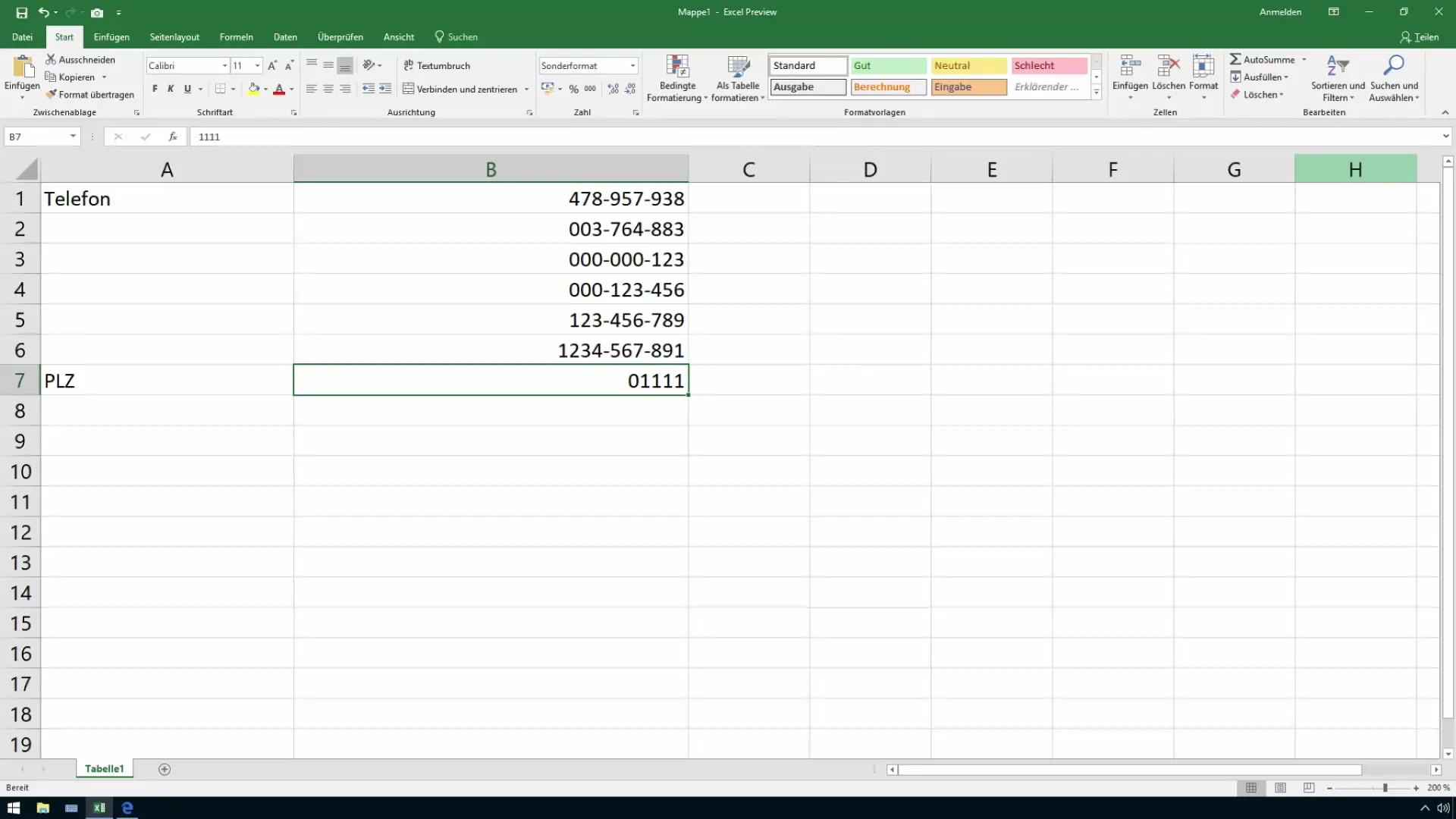Viewport: 1456px width, 819px height.
Task: Click the Anmelden sign-in link
Action: [x=1280, y=12]
